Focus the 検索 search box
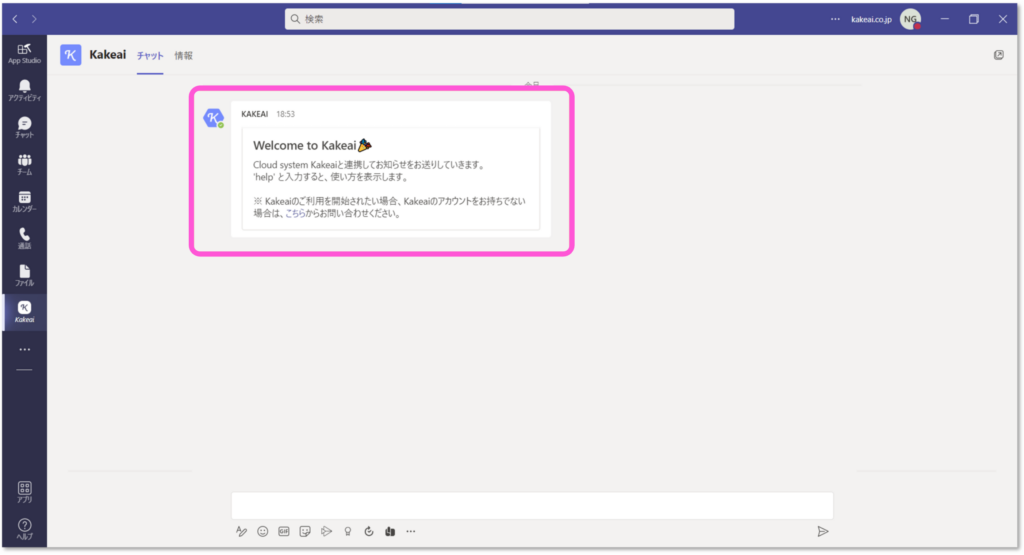This screenshot has height=555, width=1024. click(509, 19)
